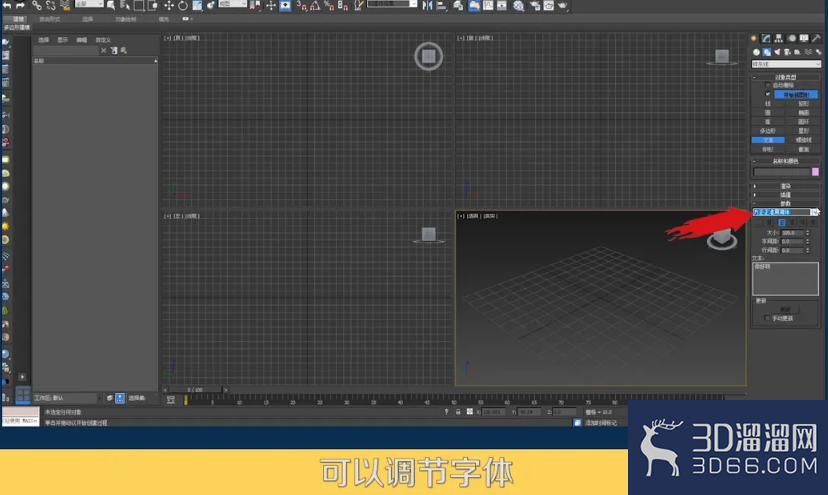
Task: Open the 工作区 workspace dropdown
Action: [x=68, y=398]
